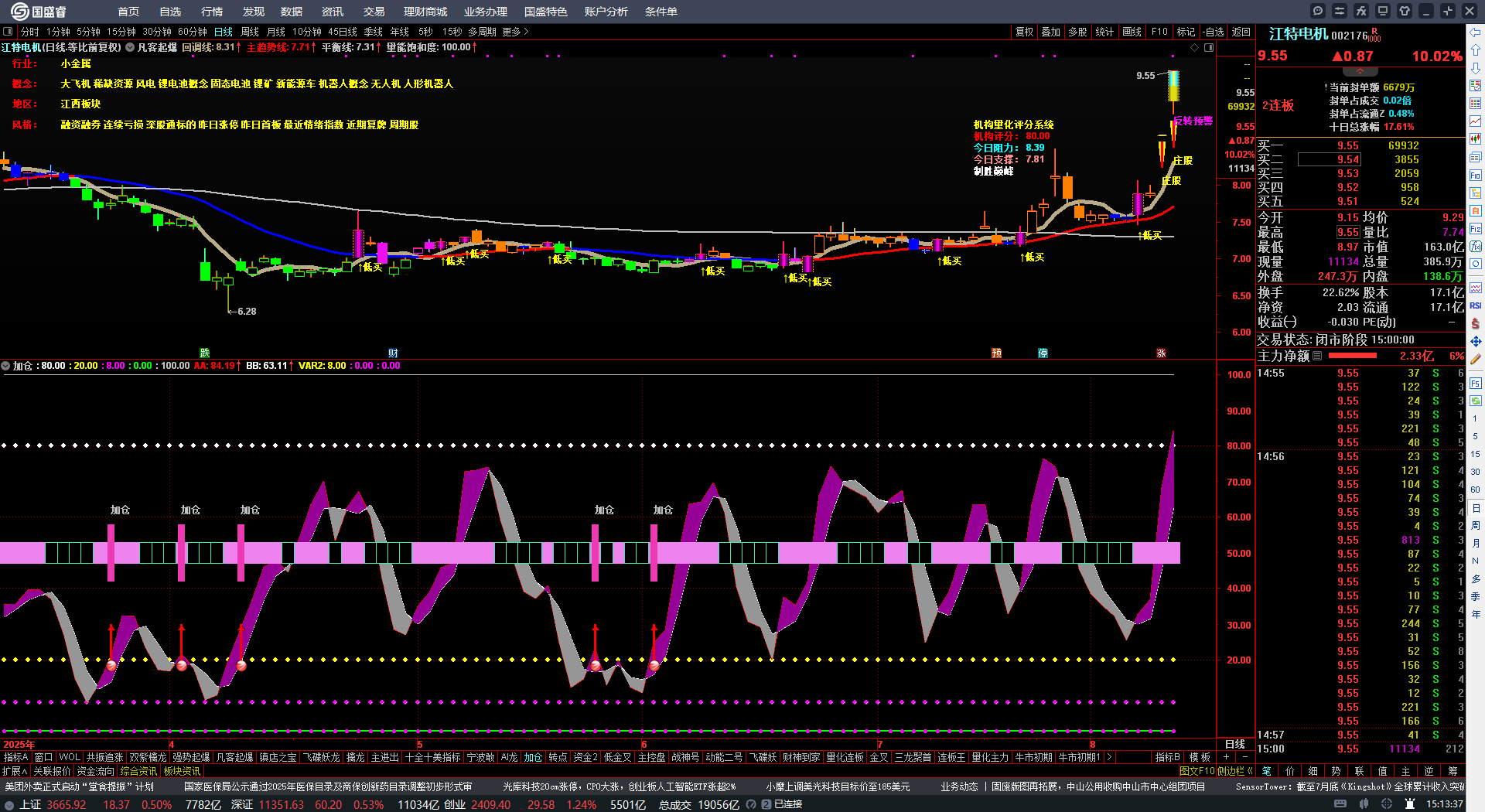This screenshot has height=812, width=1485.
Task: Switch period to 周 in right sidebar
Action: coord(1476,526)
